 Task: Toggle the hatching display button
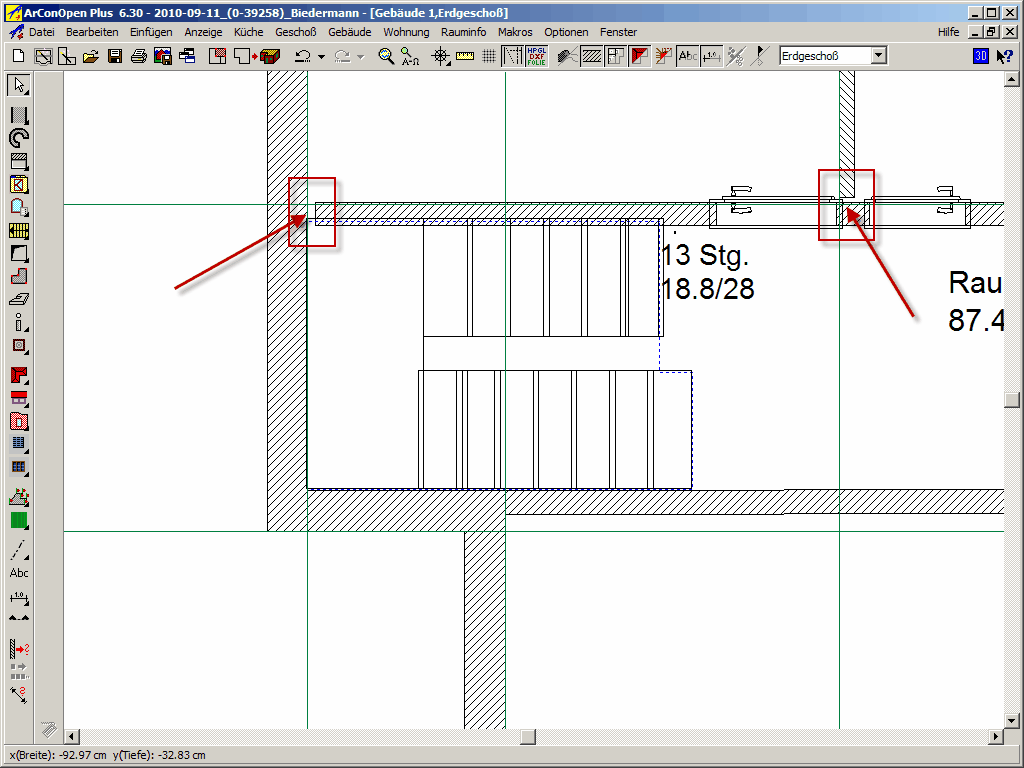click(x=591, y=56)
